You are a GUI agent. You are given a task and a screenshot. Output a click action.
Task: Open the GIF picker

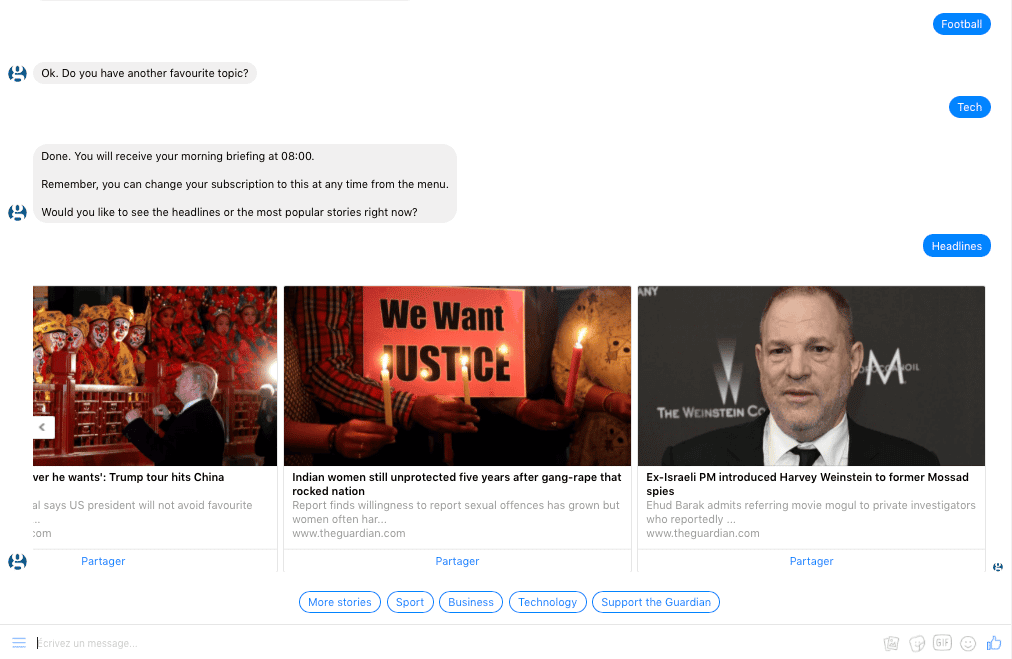point(942,642)
